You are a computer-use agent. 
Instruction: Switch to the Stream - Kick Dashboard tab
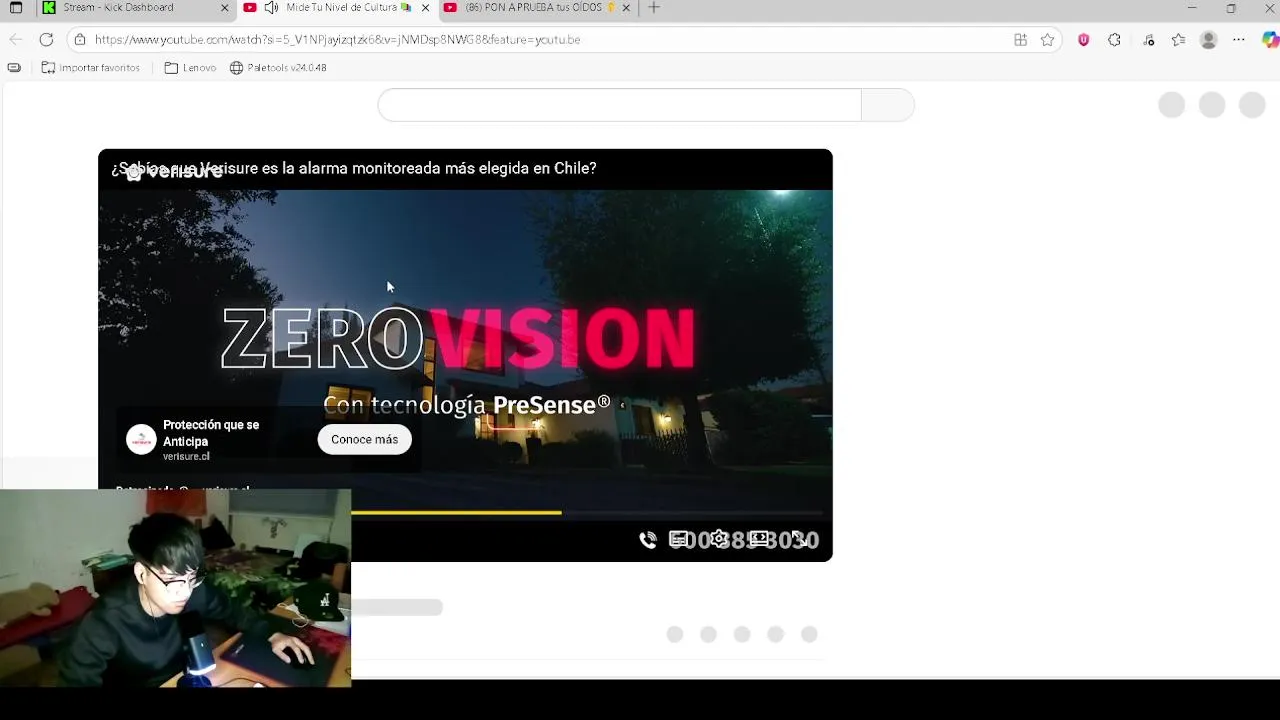(x=136, y=8)
